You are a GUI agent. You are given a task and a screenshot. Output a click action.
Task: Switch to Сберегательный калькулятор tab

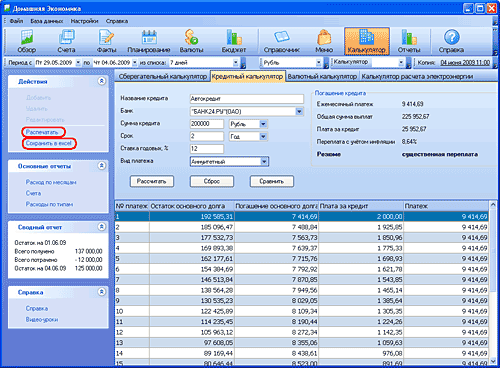point(163,76)
